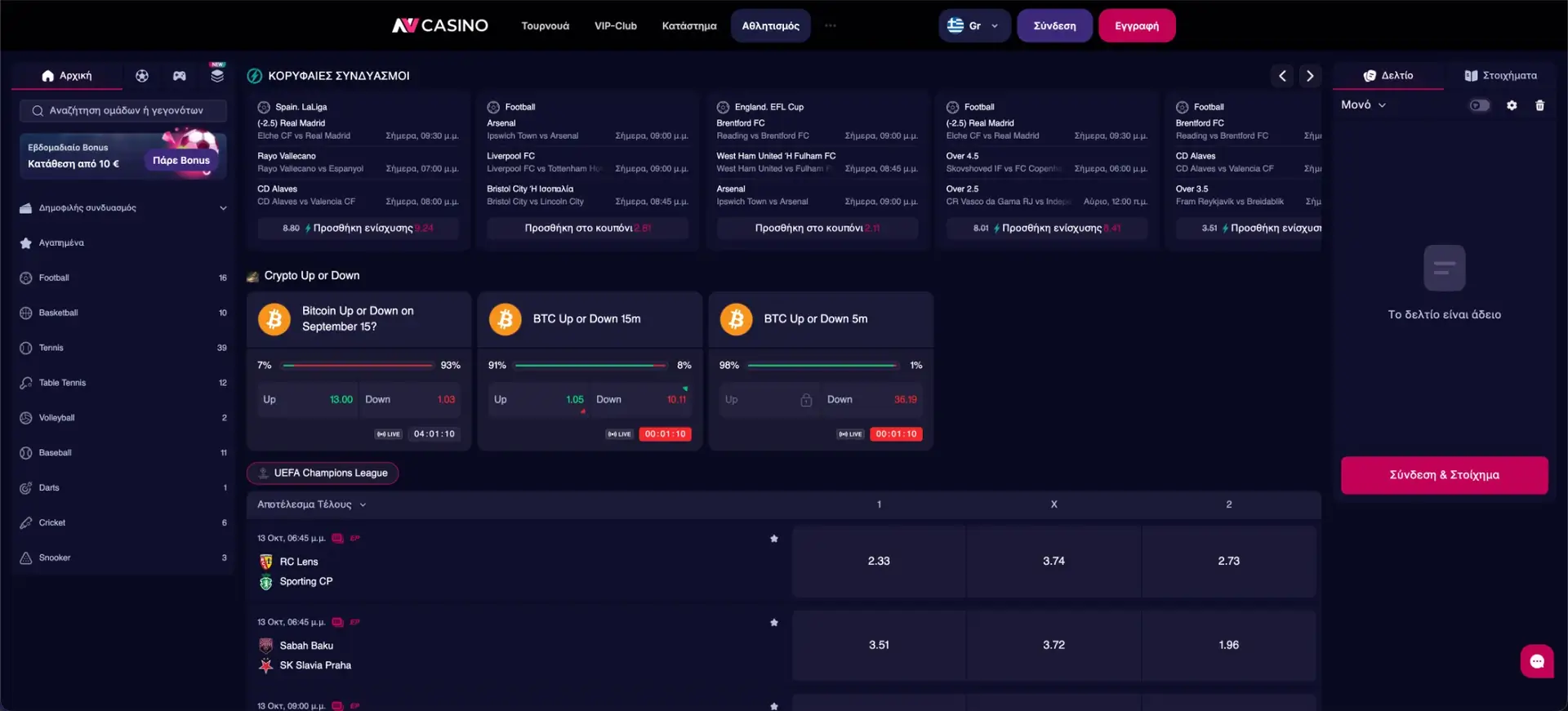Click the Sporting CP team crest
Image resolution: width=1568 pixels, height=711 pixels.
(265, 582)
